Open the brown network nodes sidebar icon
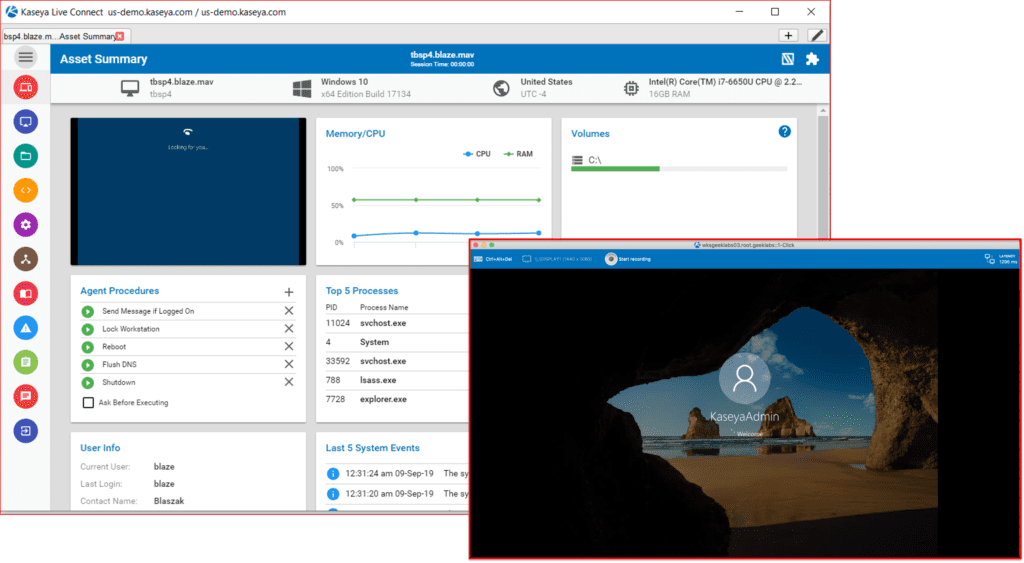Screen dimensions: 1024x563 pos(25,259)
